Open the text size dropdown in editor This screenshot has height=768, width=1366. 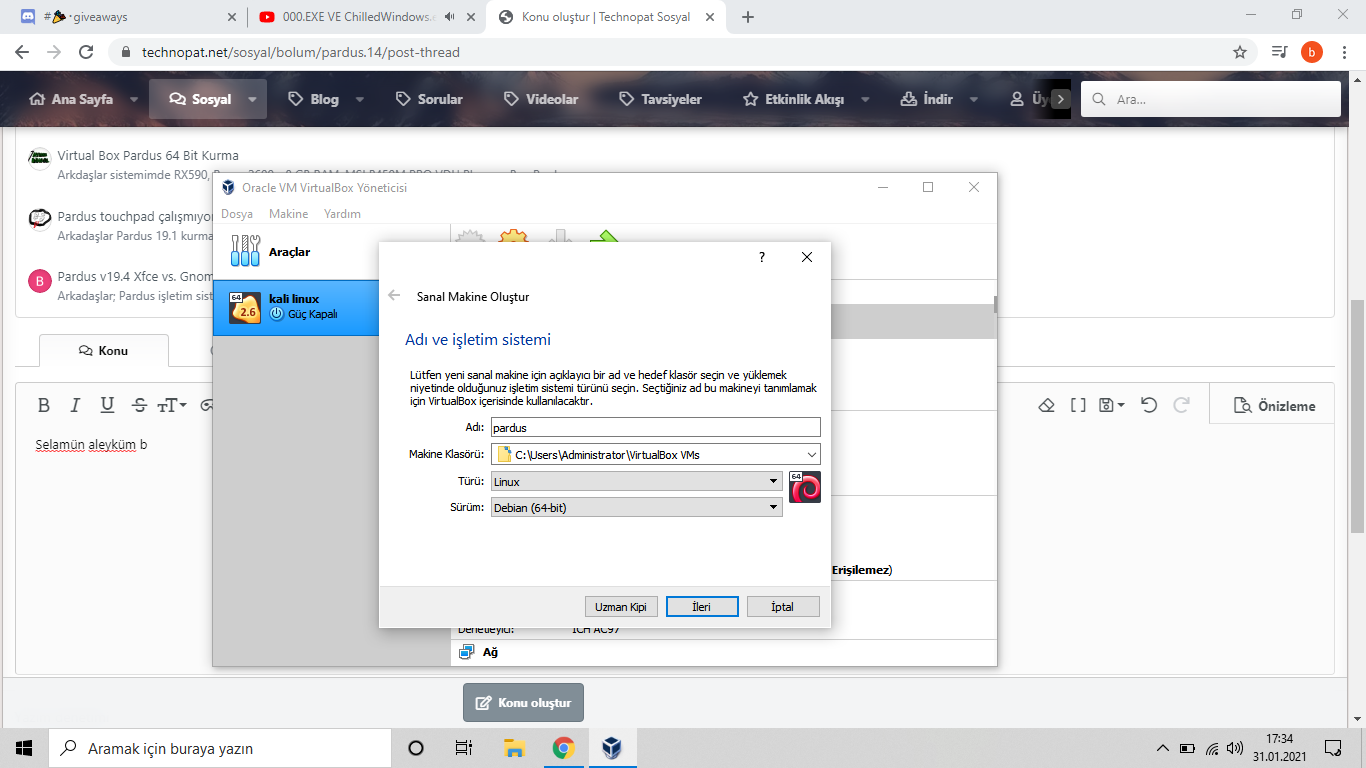tap(171, 405)
